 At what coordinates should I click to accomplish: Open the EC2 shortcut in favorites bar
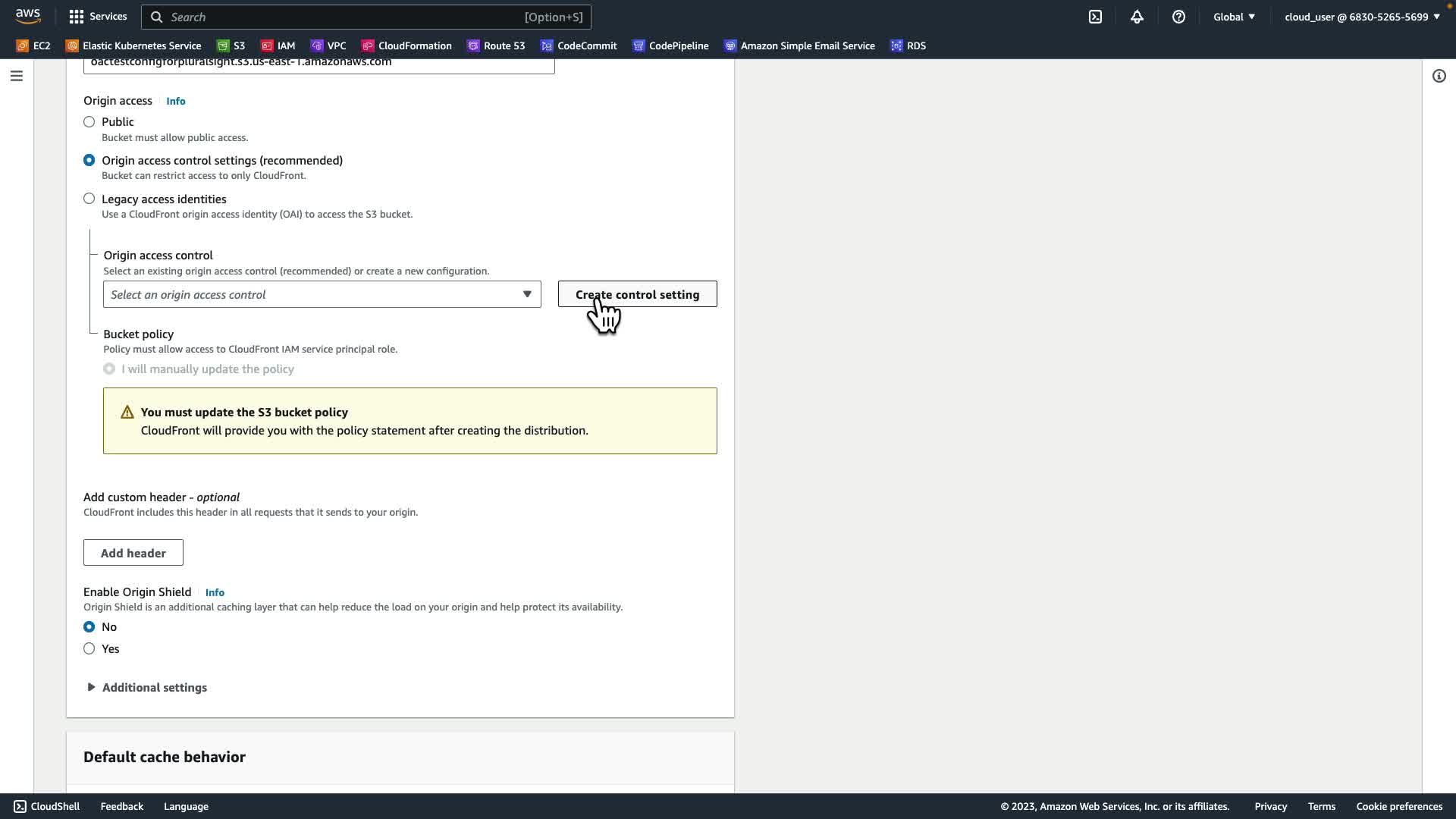click(33, 45)
